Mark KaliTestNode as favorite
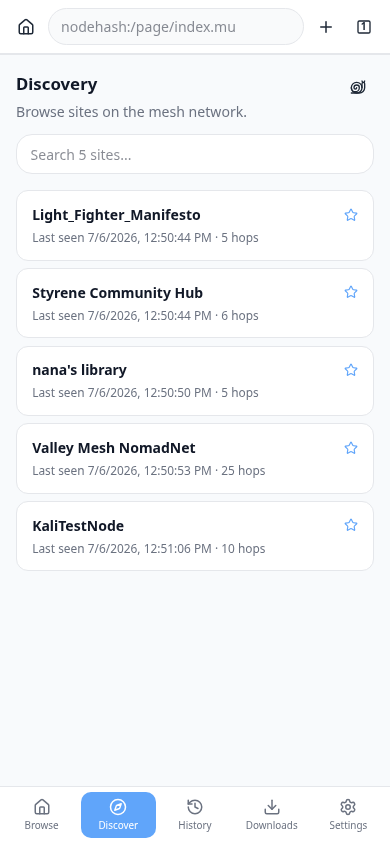The height and width of the screenshot is (844, 390). coord(351,525)
